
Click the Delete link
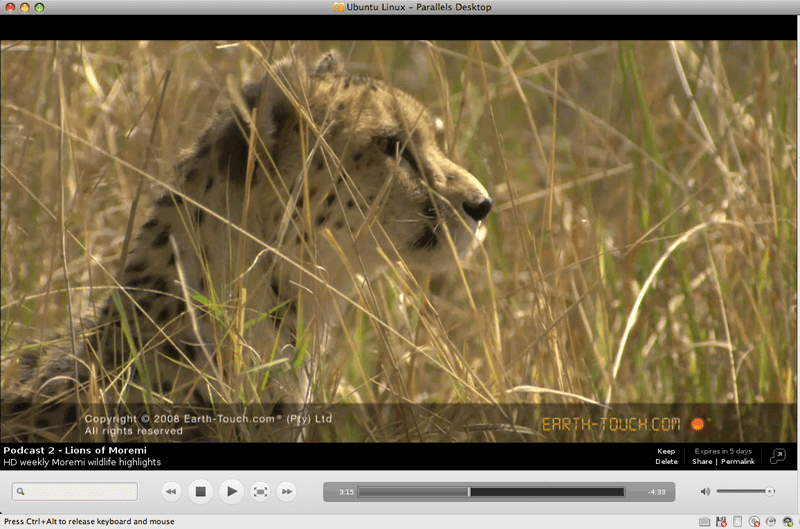[666, 462]
